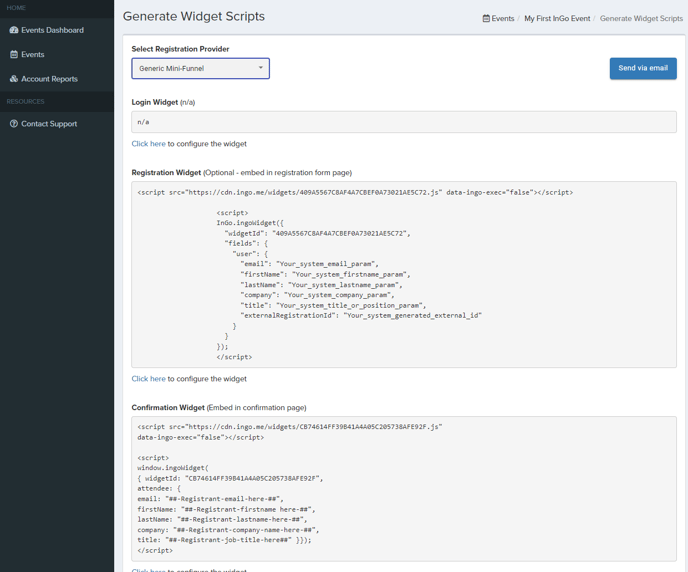The image size is (688, 572).
Task: Click the Confirmation Widget heading text
Action: (168, 408)
